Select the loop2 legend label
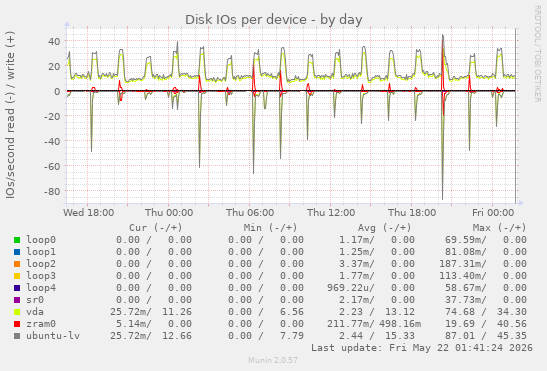Image resolution: width=547 pixels, height=371 pixels. (x=41, y=264)
